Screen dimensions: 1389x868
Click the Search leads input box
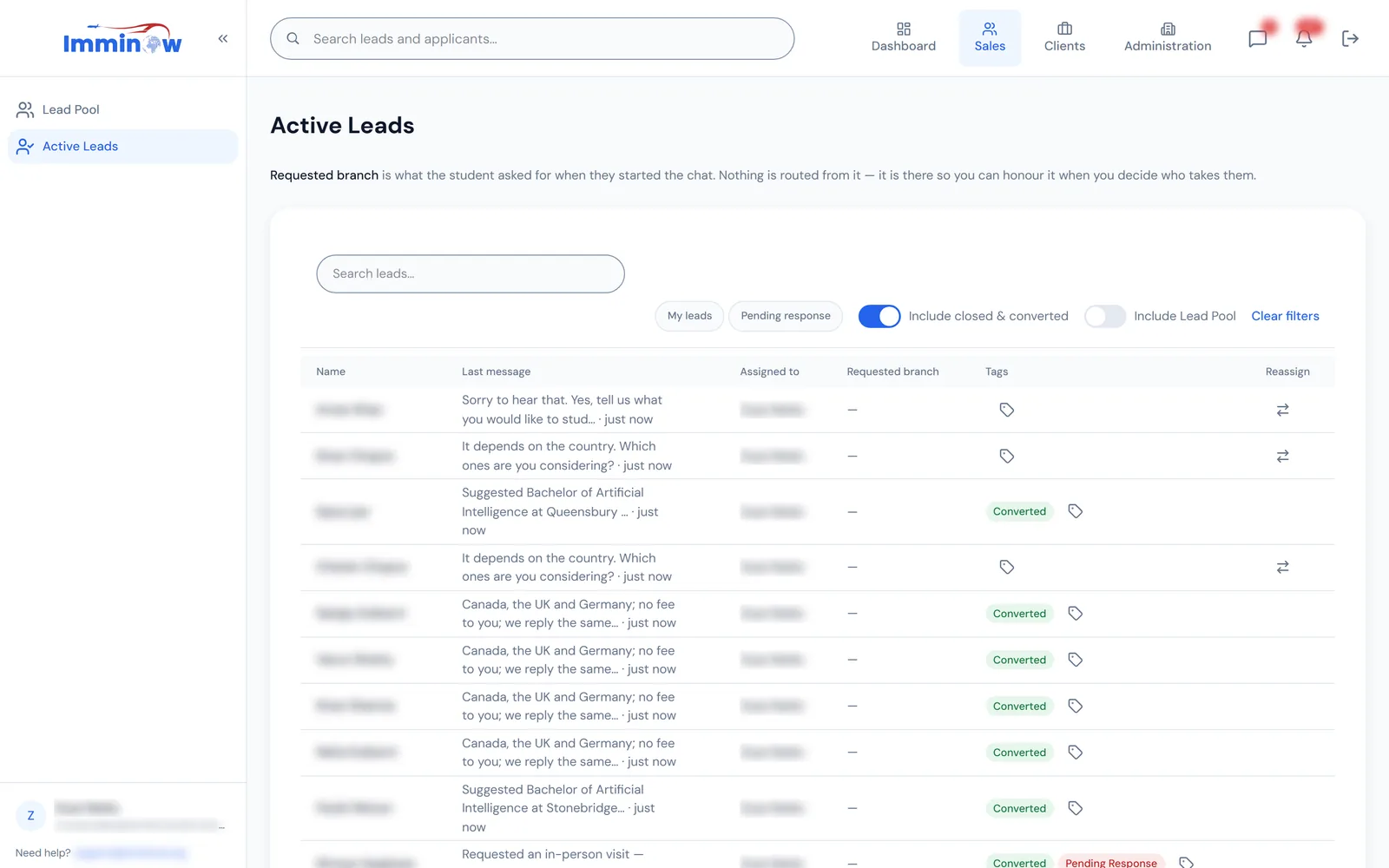(471, 273)
